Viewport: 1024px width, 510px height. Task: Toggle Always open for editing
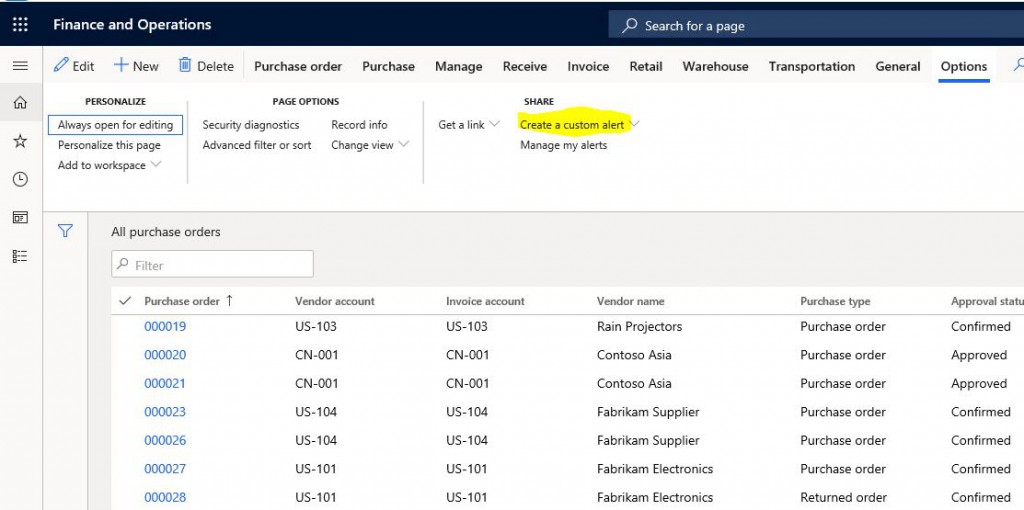[115, 125]
